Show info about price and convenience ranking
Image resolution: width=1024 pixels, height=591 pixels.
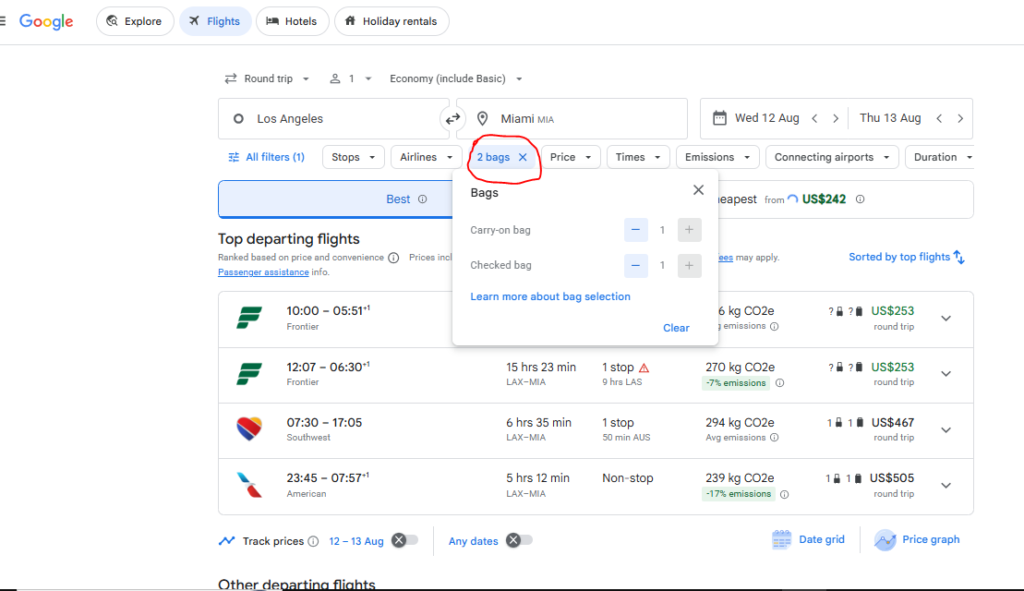tap(393, 258)
